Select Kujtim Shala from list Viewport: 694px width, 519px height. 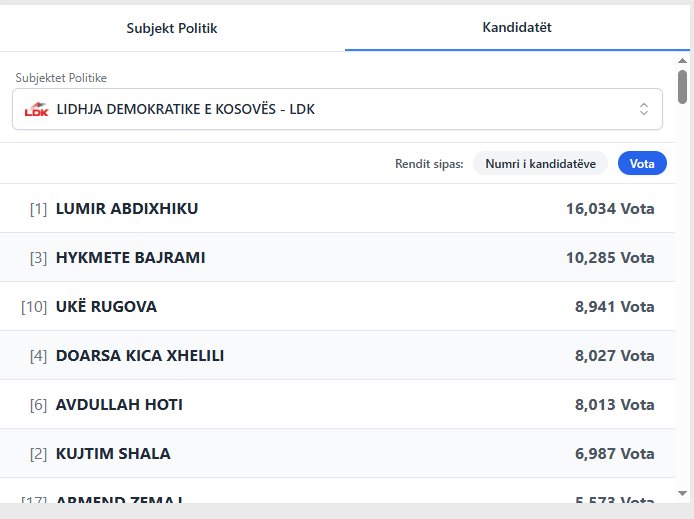(x=113, y=454)
